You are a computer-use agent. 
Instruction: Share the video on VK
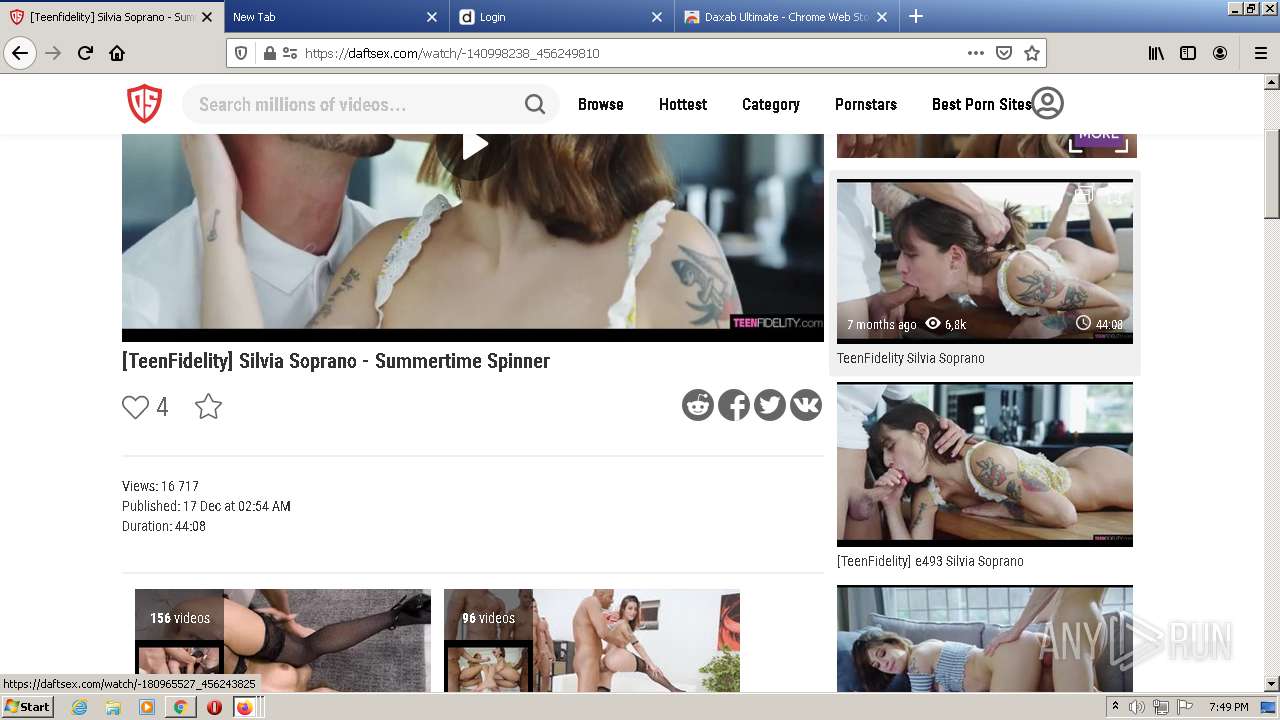(806, 404)
